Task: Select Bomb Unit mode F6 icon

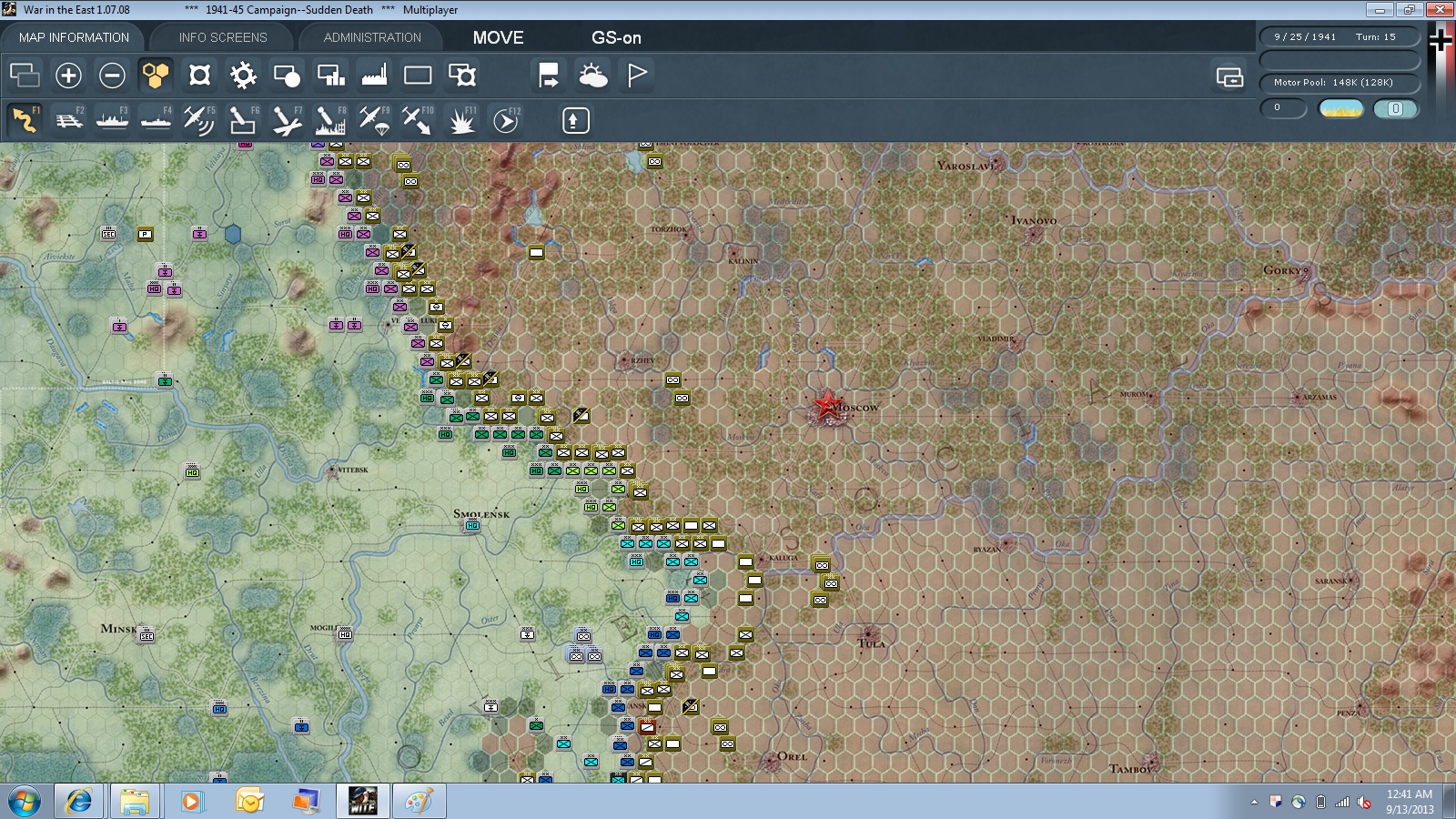Action: click(x=243, y=120)
